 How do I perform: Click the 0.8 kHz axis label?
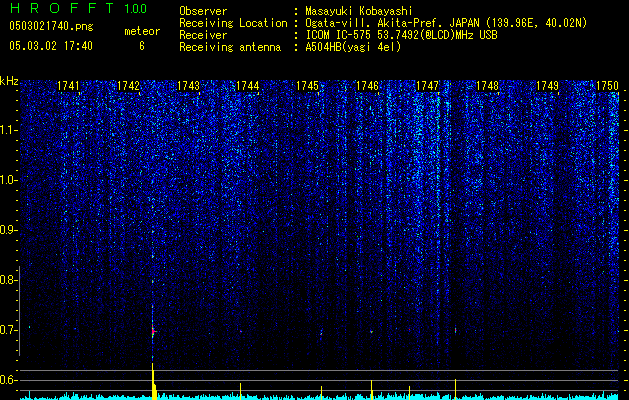pyautogui.click(x=7, y=280)
